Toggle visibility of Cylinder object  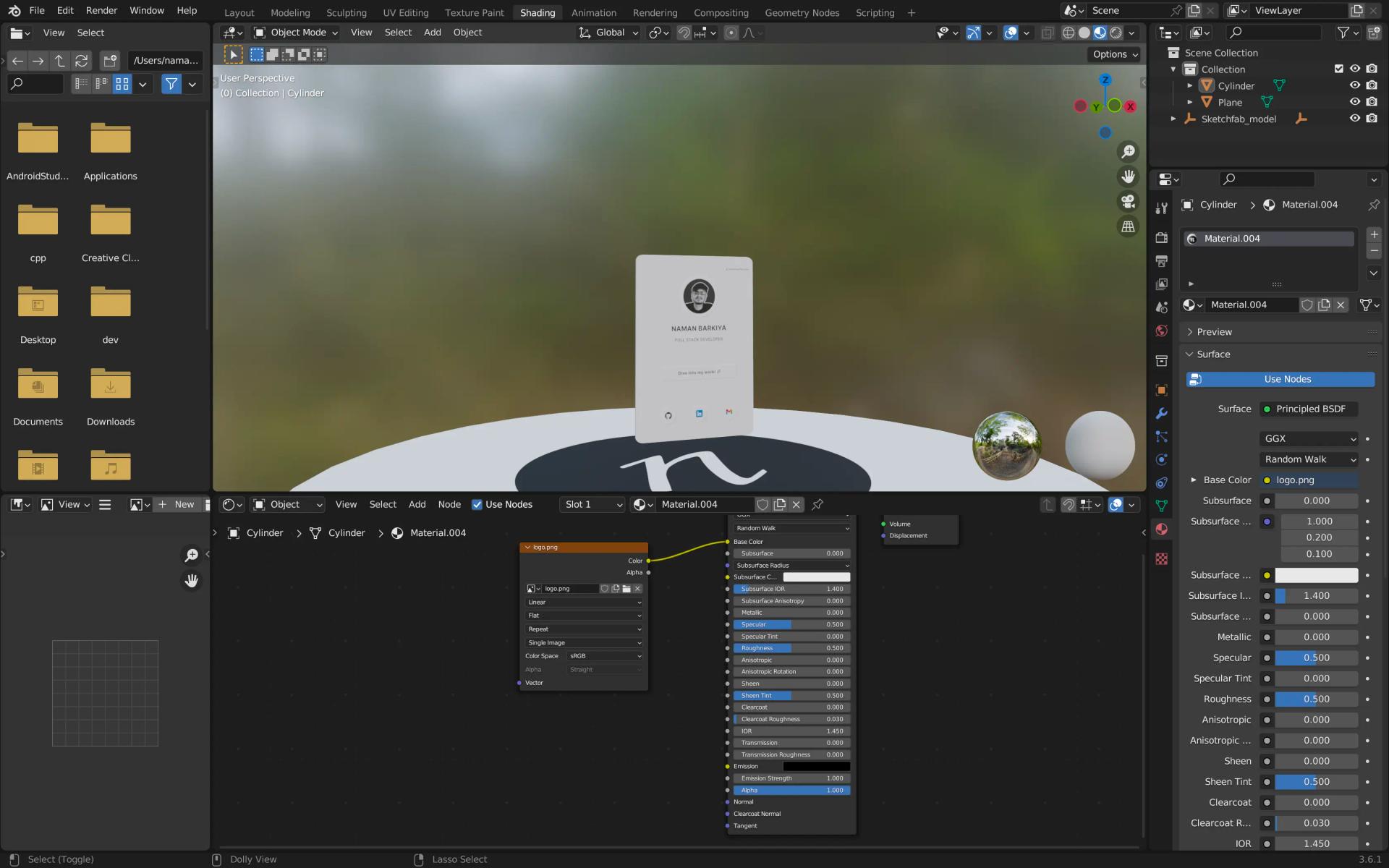(x=1355, y=85)
